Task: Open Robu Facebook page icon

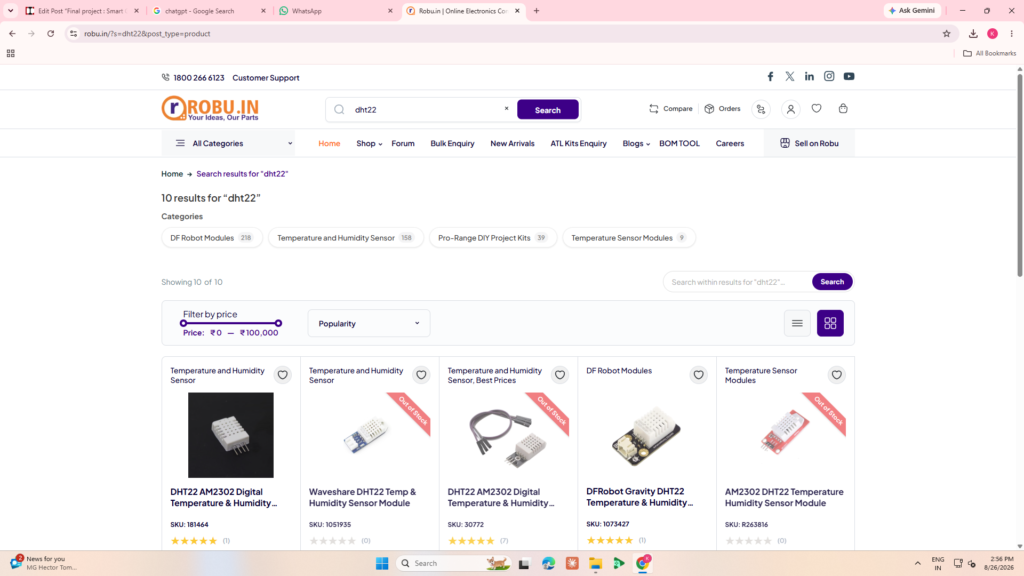Action: click(770, 76)
